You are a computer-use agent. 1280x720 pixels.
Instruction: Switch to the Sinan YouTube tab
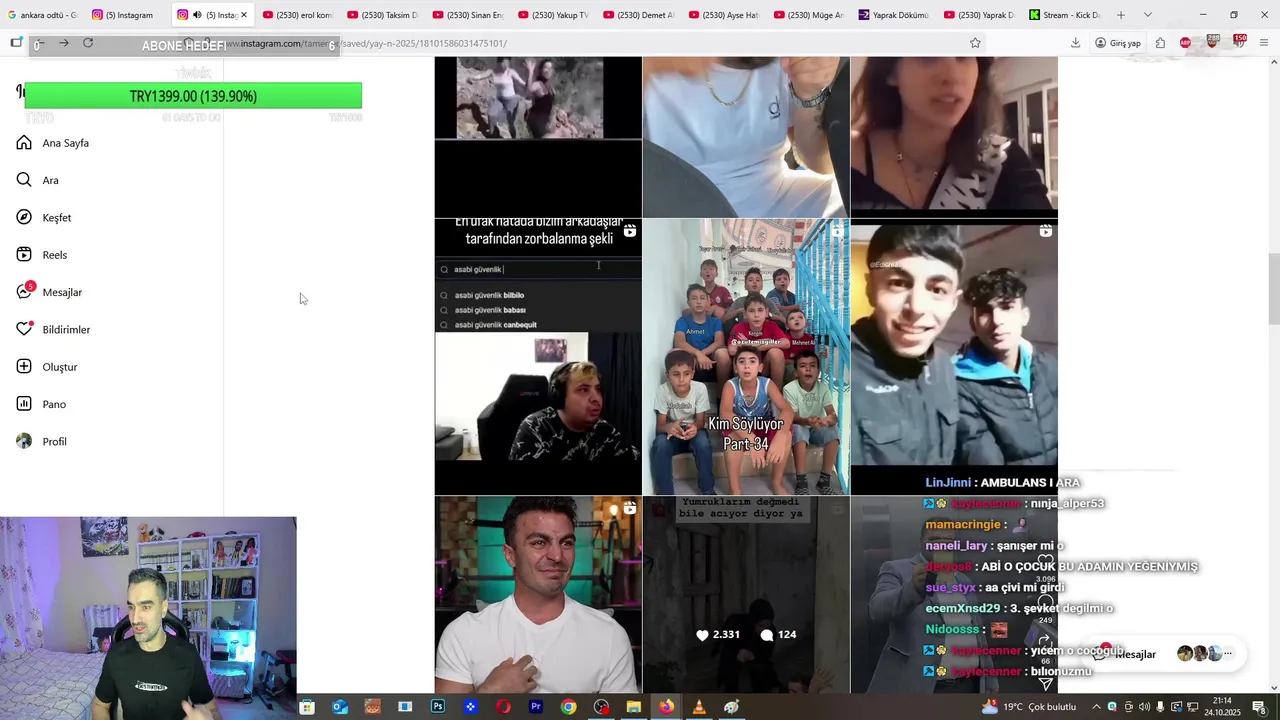click(467, 15)
